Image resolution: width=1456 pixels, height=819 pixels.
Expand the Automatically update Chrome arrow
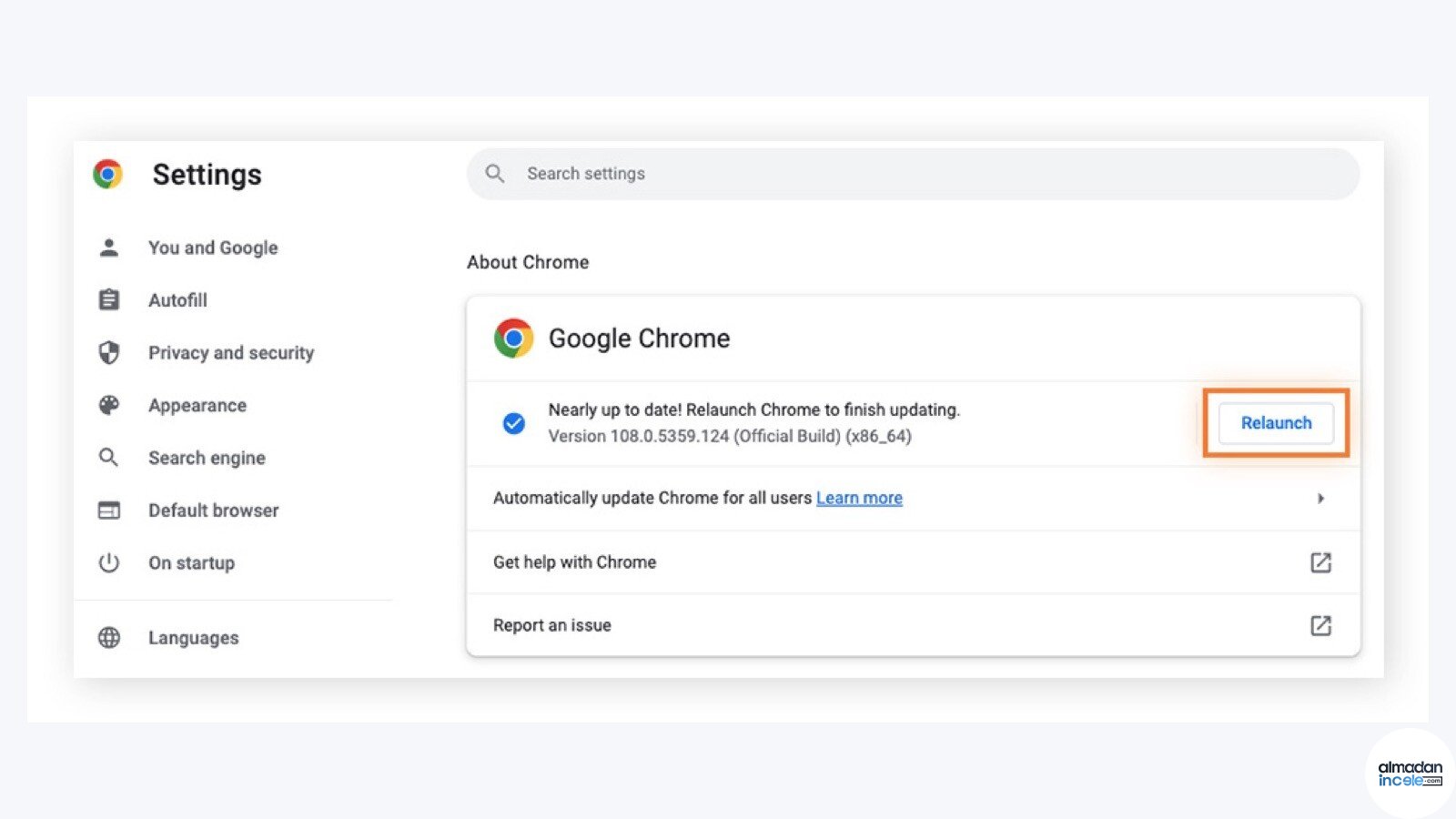[1320, 498]
